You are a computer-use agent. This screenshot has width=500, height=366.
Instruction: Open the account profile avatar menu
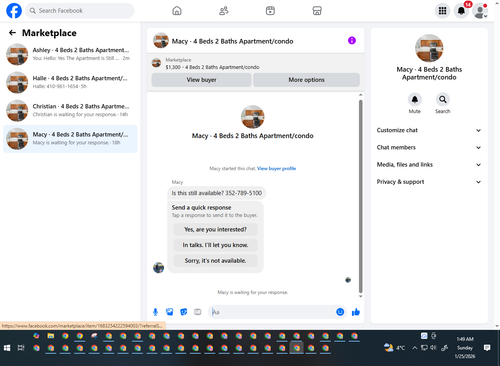coord(480,11)
